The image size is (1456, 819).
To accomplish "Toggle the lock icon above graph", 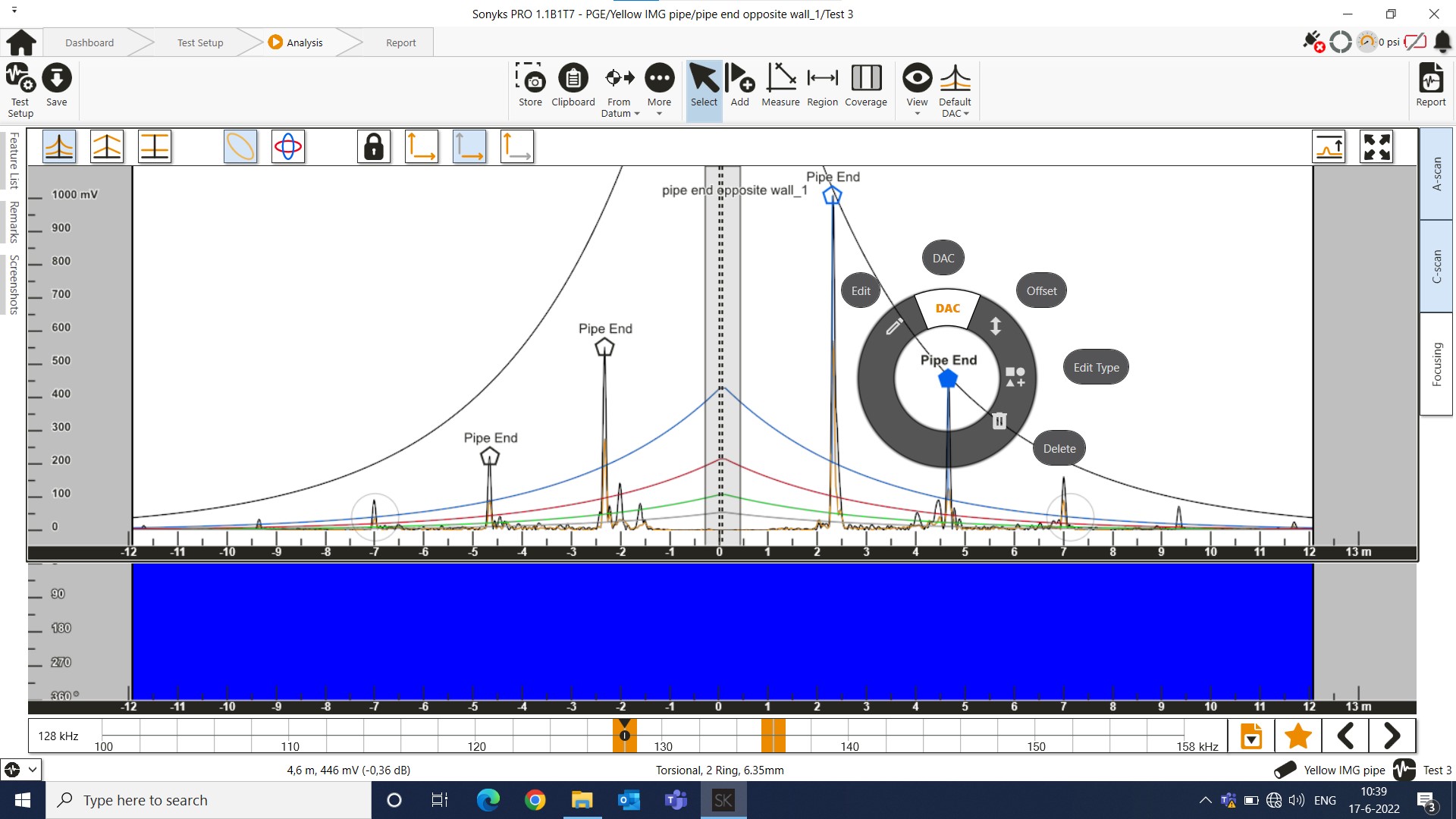I will point(373,146).
